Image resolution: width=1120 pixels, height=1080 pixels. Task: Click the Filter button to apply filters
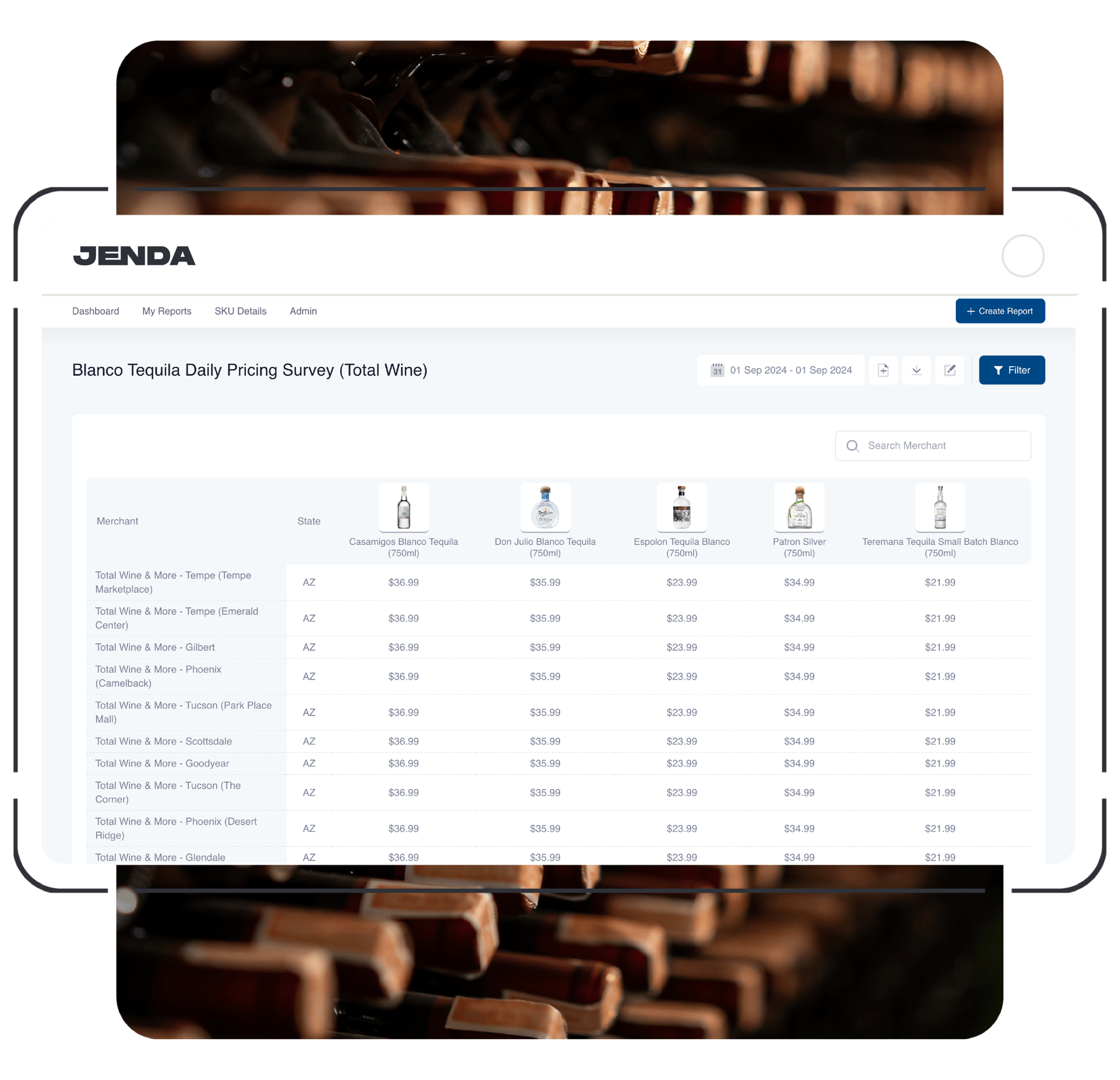coord(1012,370)
